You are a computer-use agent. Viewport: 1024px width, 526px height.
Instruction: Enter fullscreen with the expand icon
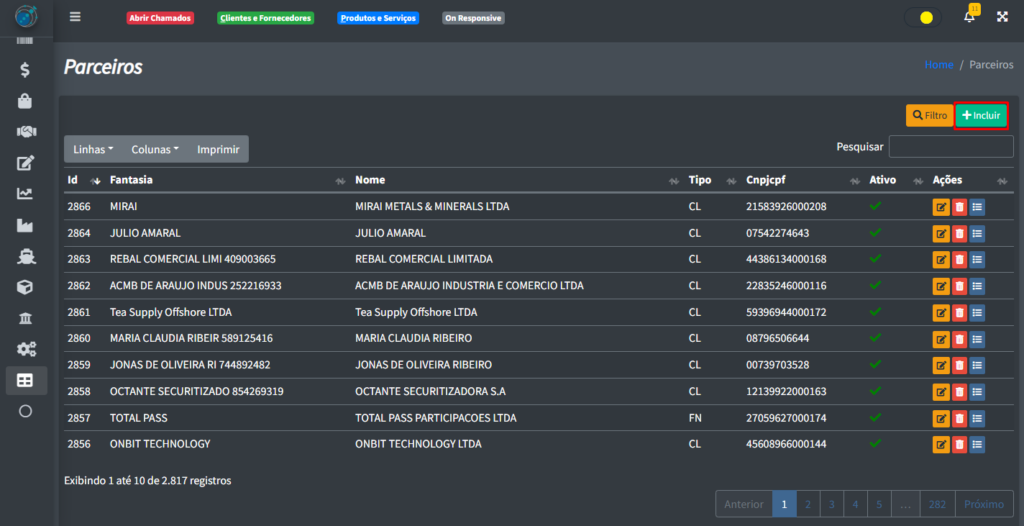point(1002,17)
